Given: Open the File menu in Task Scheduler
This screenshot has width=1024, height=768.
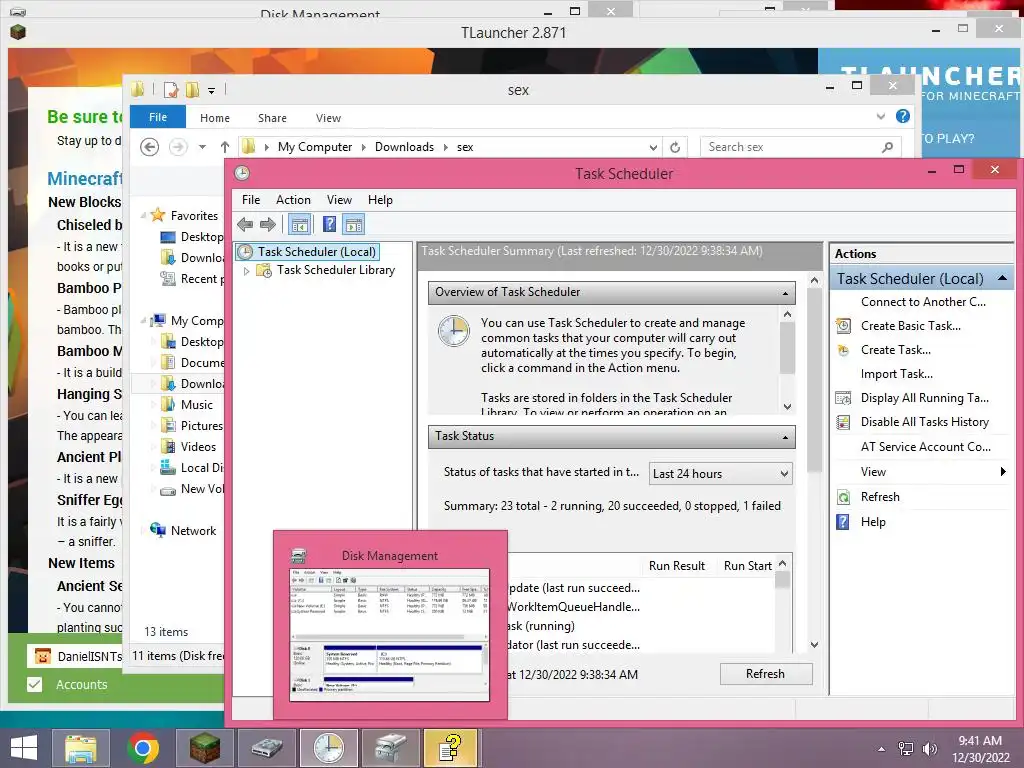Looking at the screenshot, I should click(x=251, y=200).
